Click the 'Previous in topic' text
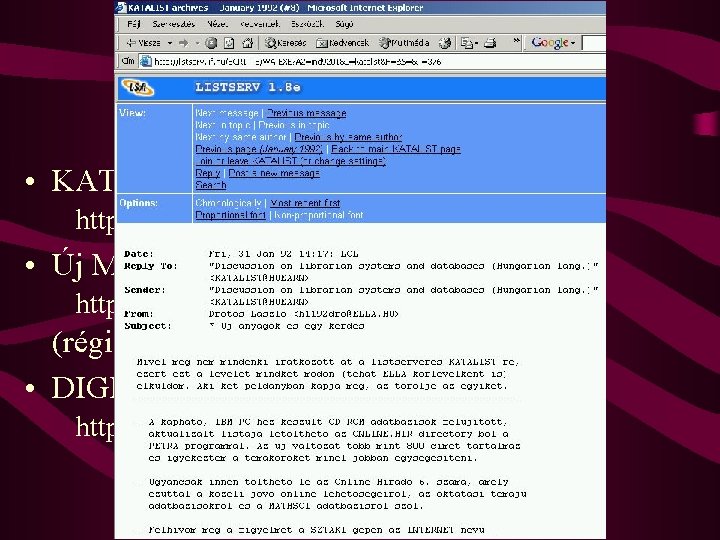The width and height of the screenshot is (720, 540). [294, 125]
